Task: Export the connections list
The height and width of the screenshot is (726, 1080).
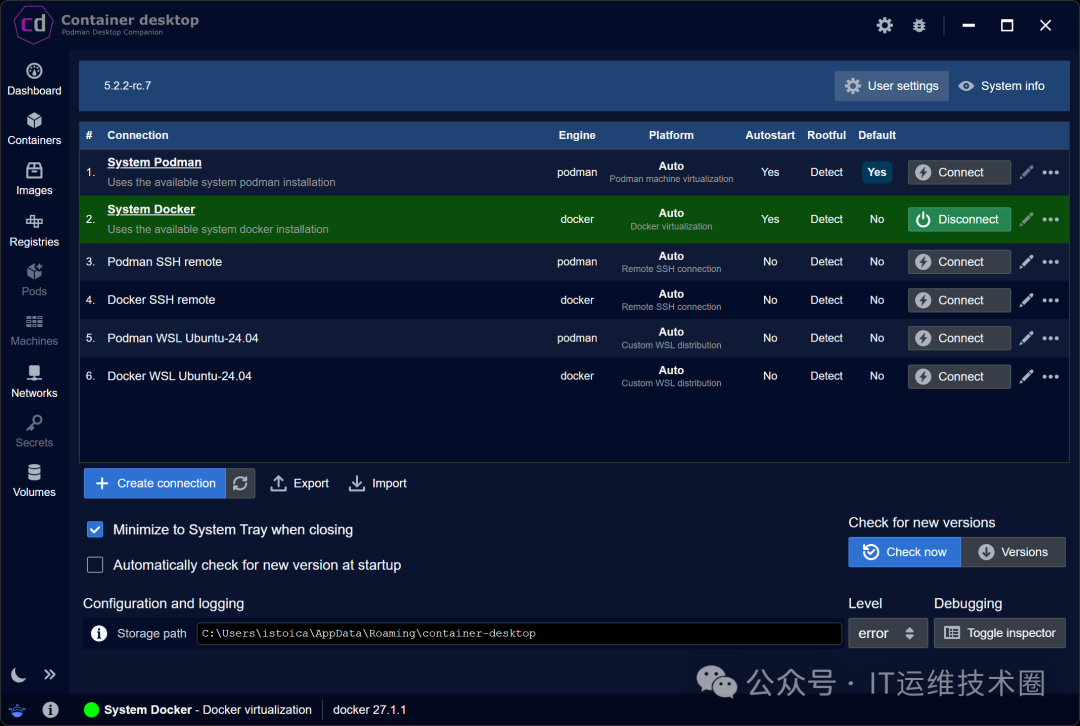Action: (300, 483)
